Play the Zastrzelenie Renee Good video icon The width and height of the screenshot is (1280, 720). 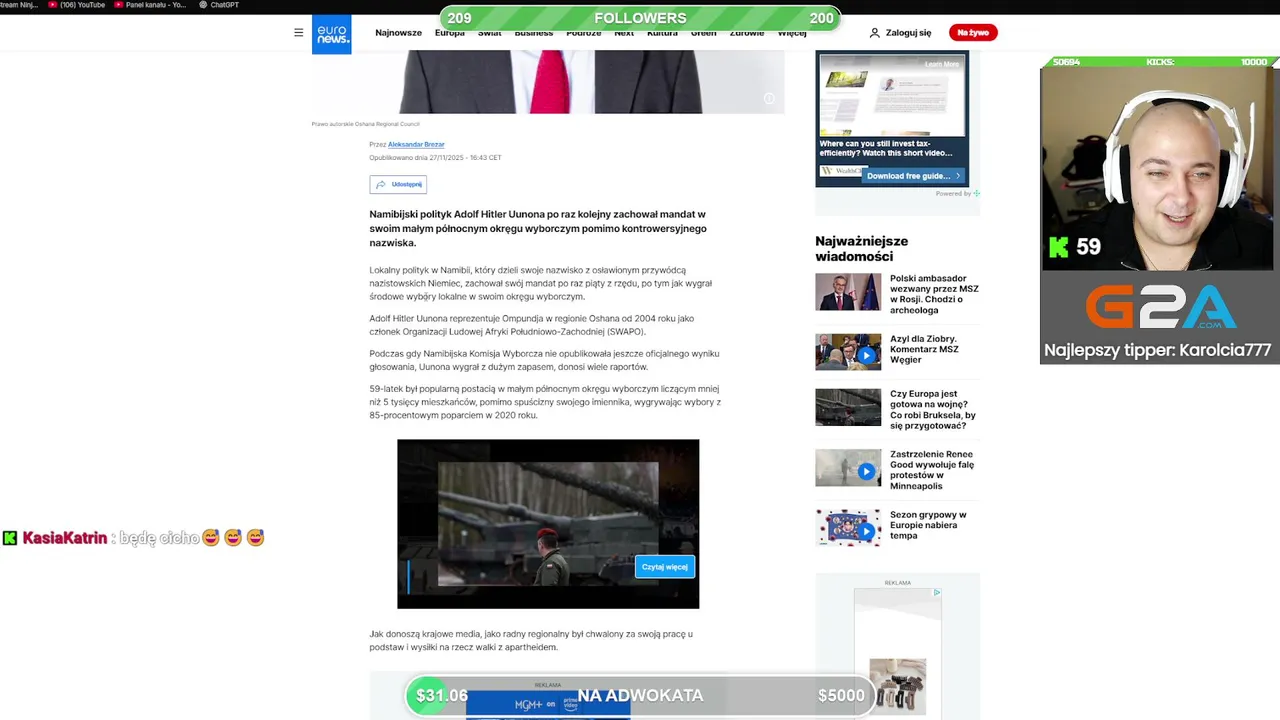tap(866, 471)
